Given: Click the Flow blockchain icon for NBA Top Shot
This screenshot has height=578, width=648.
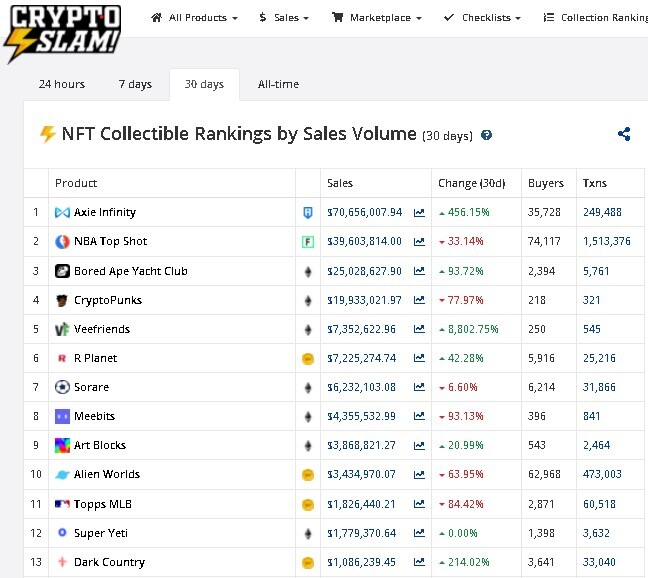Looking at the screenshot, I should (308, 242).
